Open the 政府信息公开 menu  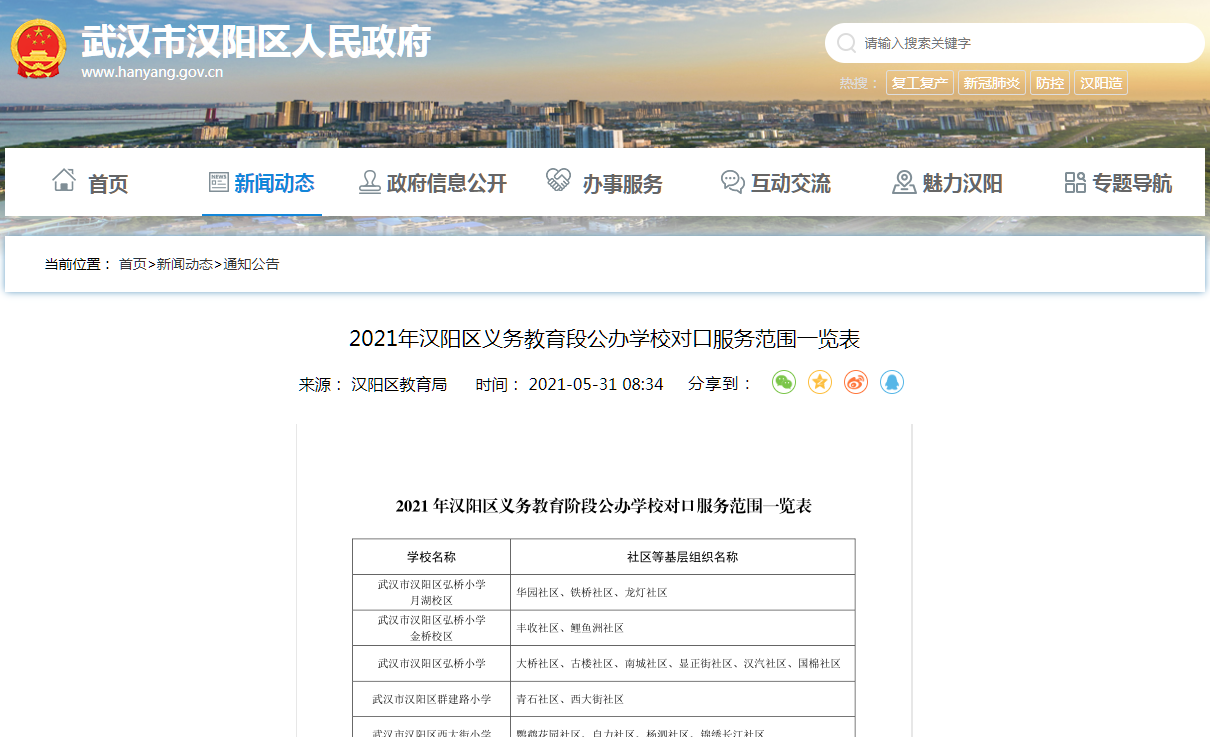[x=444, y=183]
